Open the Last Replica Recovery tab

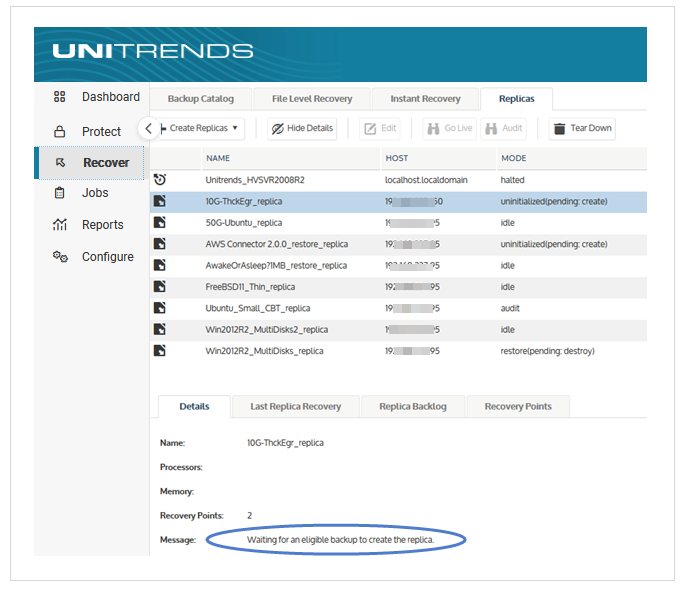point(296,406)
